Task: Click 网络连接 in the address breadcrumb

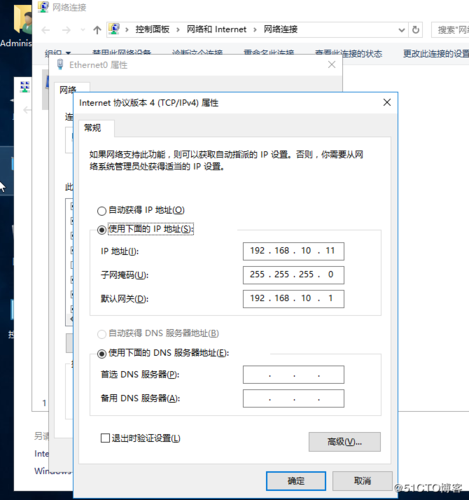Action: 280,29
